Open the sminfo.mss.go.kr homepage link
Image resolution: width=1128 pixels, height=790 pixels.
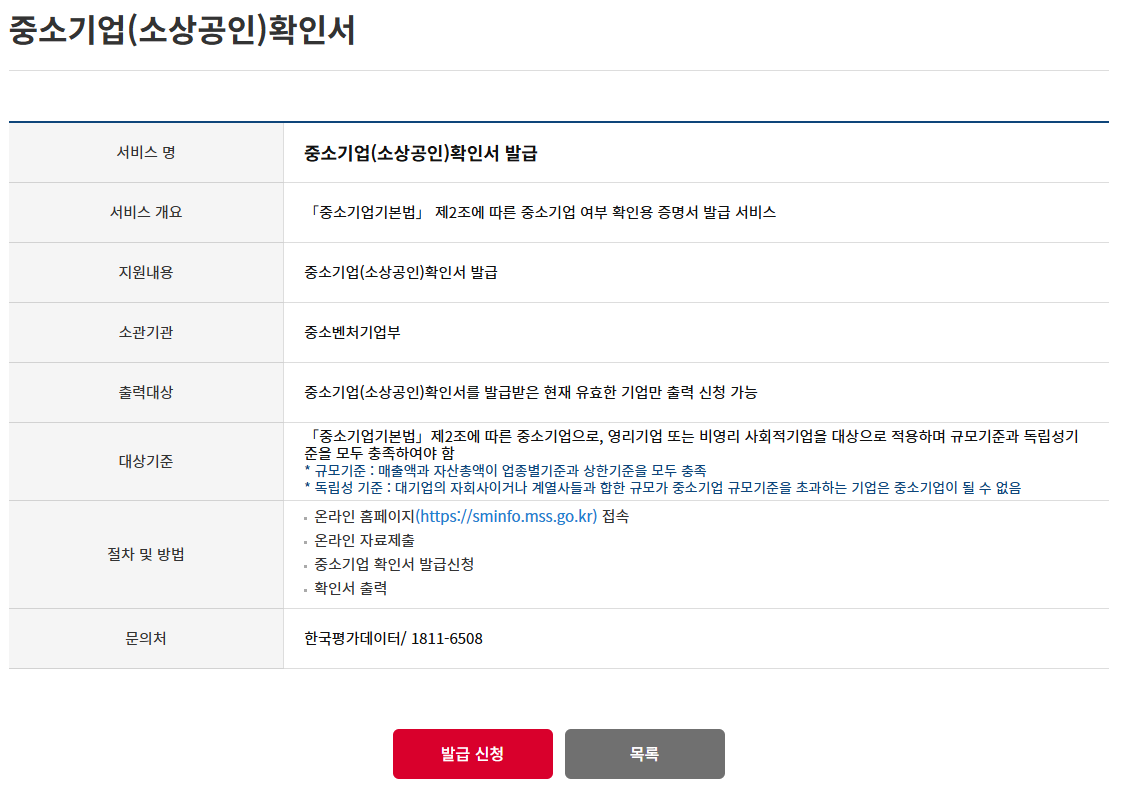click(506, 517)
